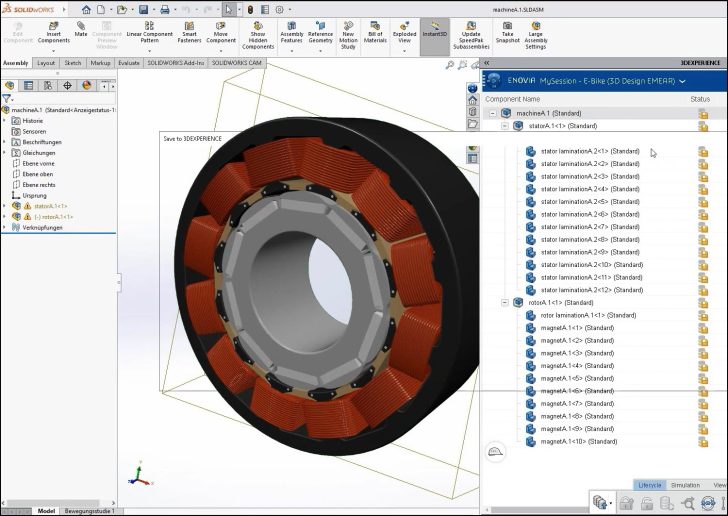Click the Print icon in title bar
The image size is (728, 516).
(x=165, y=9)
